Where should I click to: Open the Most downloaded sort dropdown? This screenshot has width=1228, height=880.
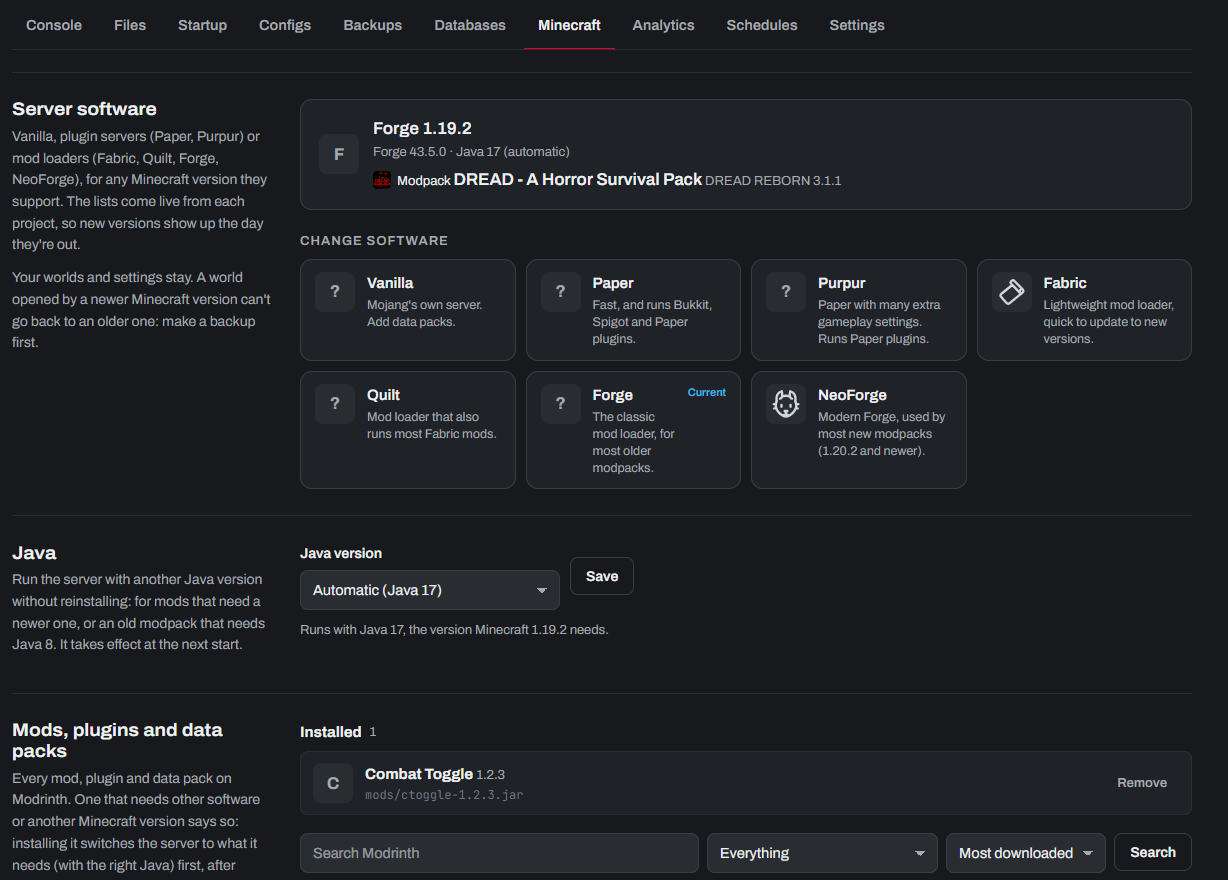tap(1026, 853)
